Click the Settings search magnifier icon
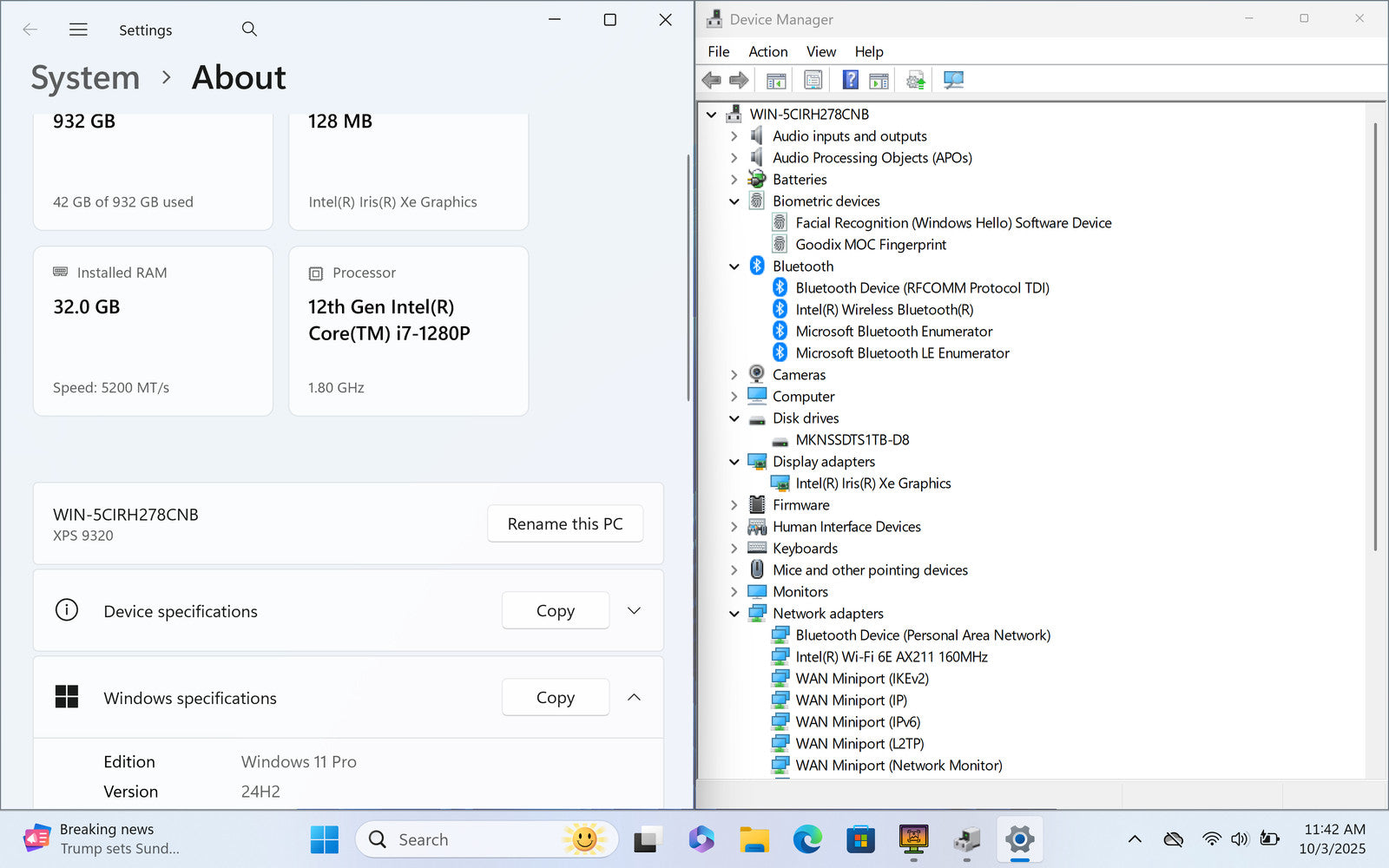The width and height of the screenshot is (1389, 868). 249,30
